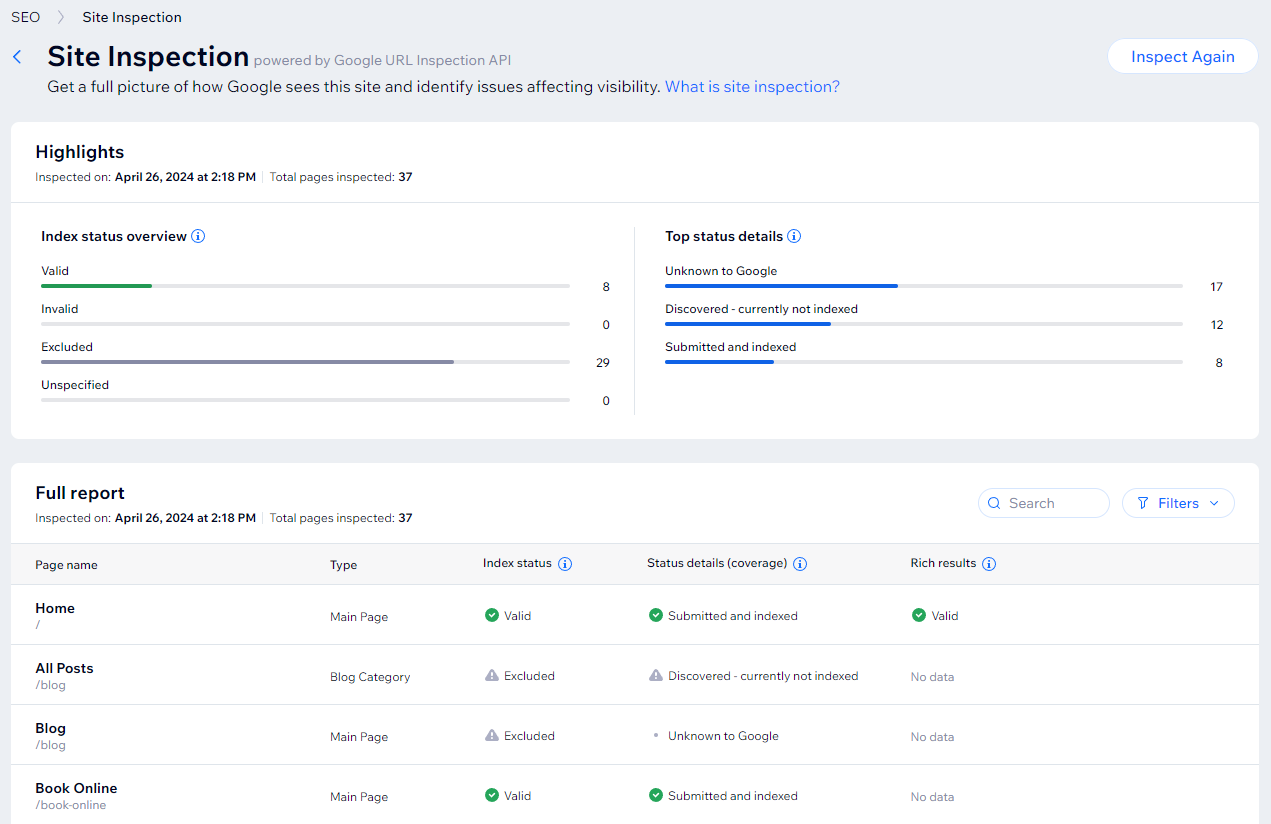
Task: Click the back arrow beside Site Inspection
Action: tap(17, 57)
